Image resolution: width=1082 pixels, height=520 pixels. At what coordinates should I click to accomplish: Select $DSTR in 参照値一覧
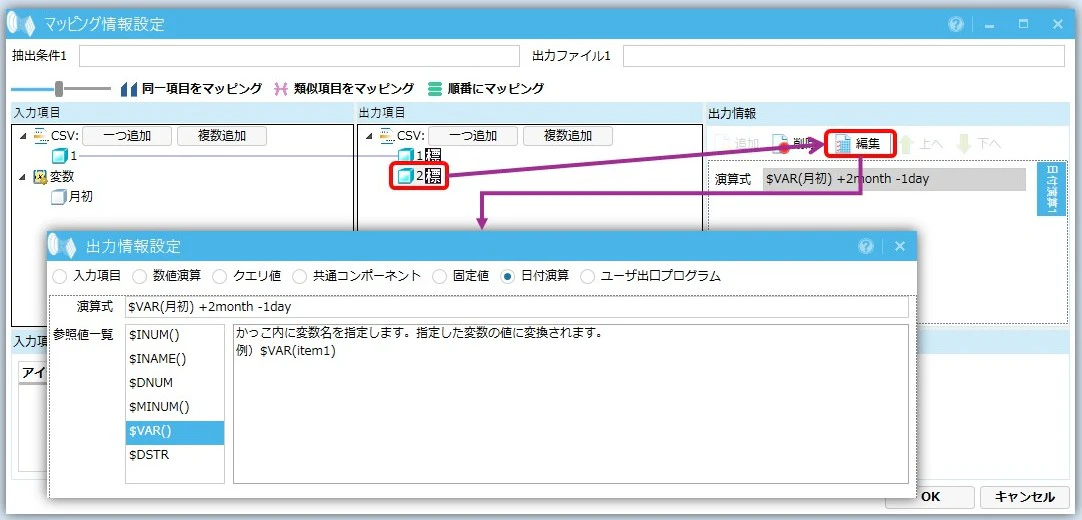(175, 455)
